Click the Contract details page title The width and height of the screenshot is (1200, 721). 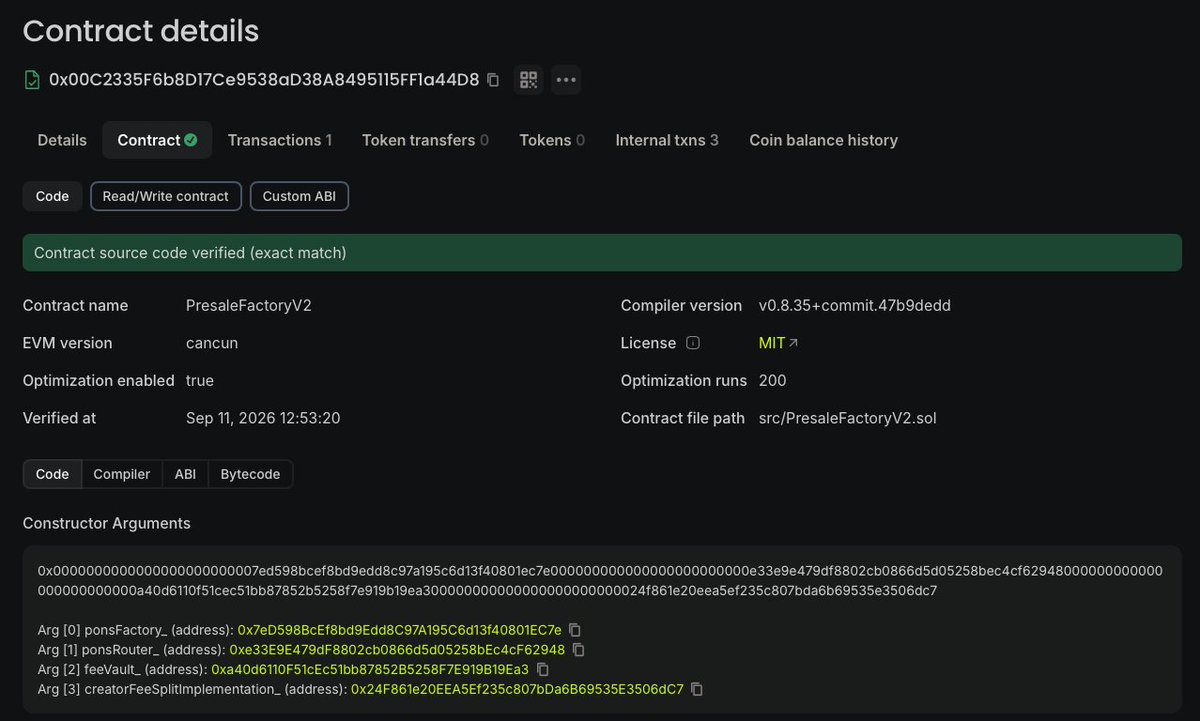141,31
